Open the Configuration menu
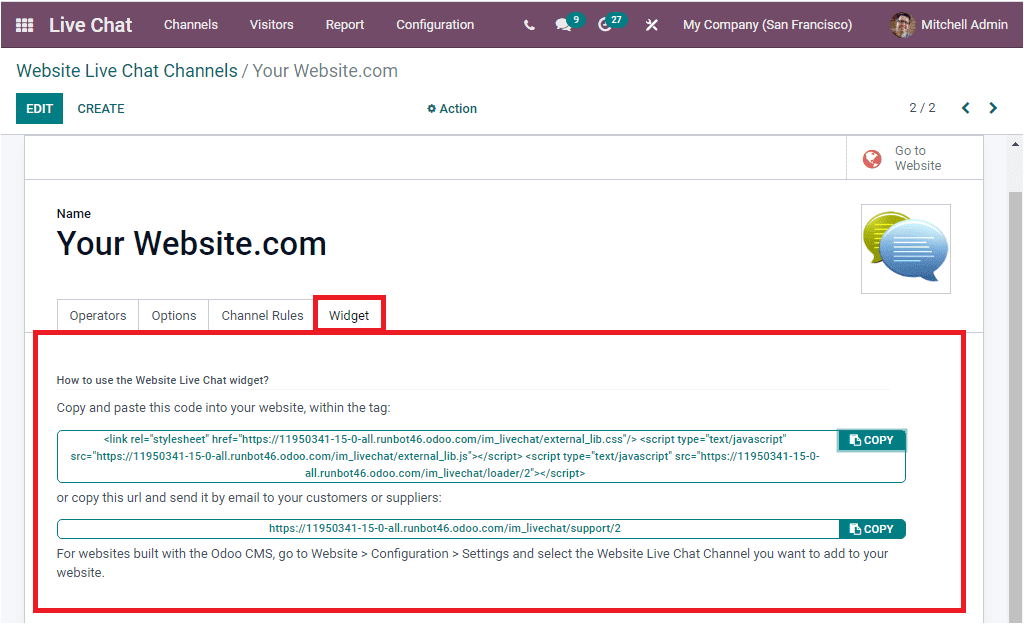 pyautogui.click(x=435, y=25)
